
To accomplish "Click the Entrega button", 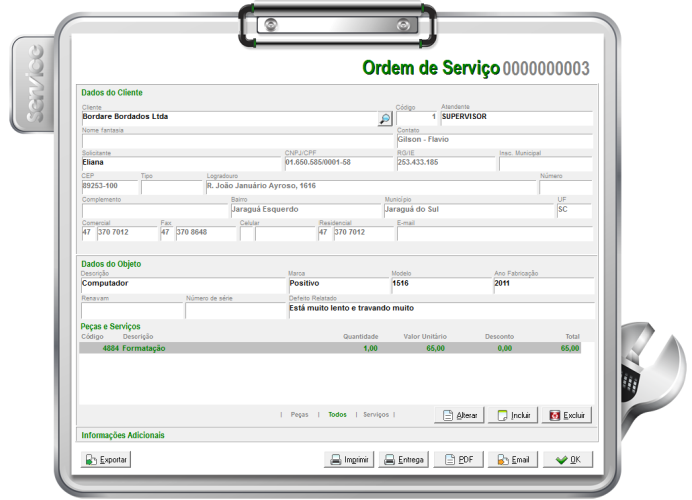I will pyautogui.click(x=404, y=460).
